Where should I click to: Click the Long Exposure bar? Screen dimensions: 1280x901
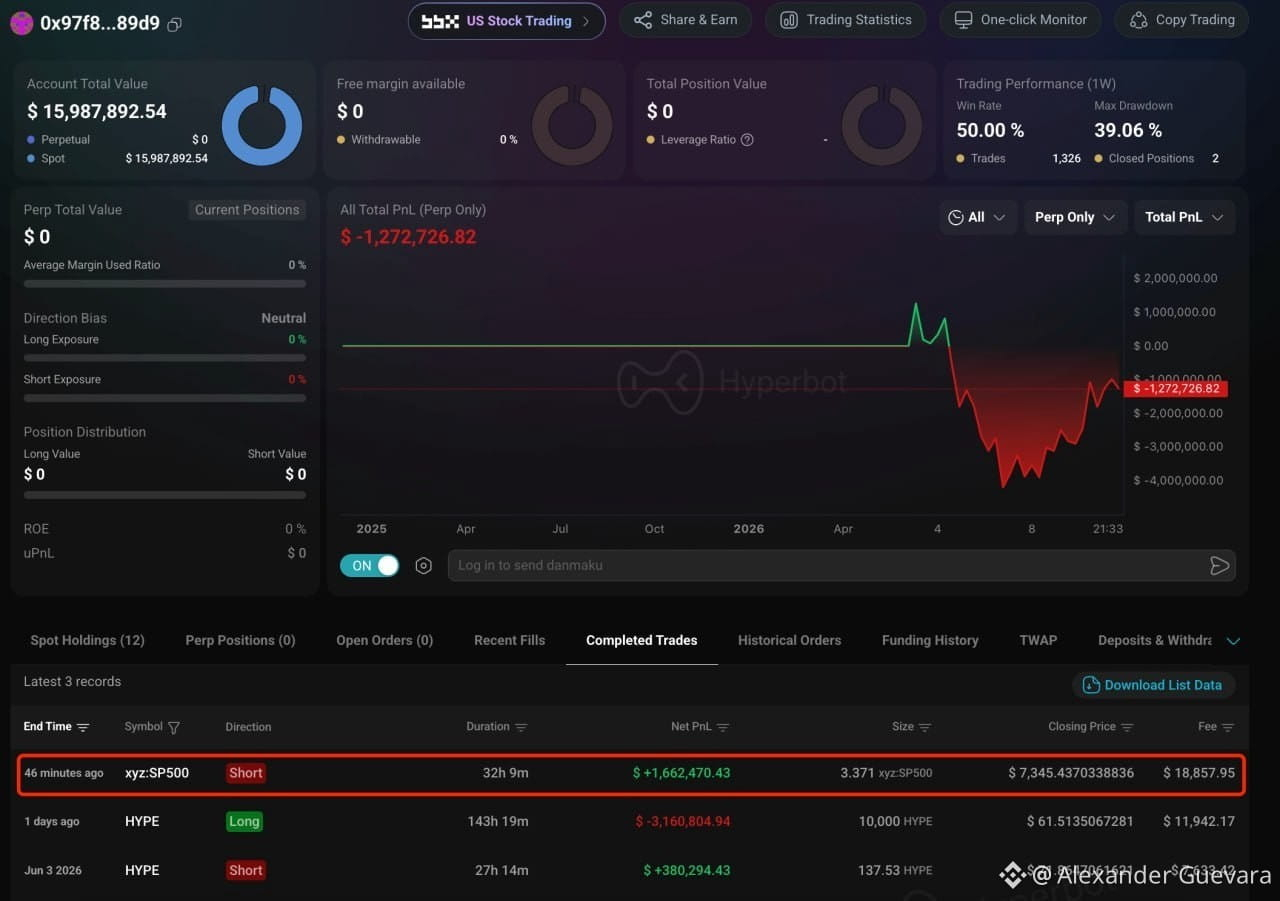click(165, 358)
